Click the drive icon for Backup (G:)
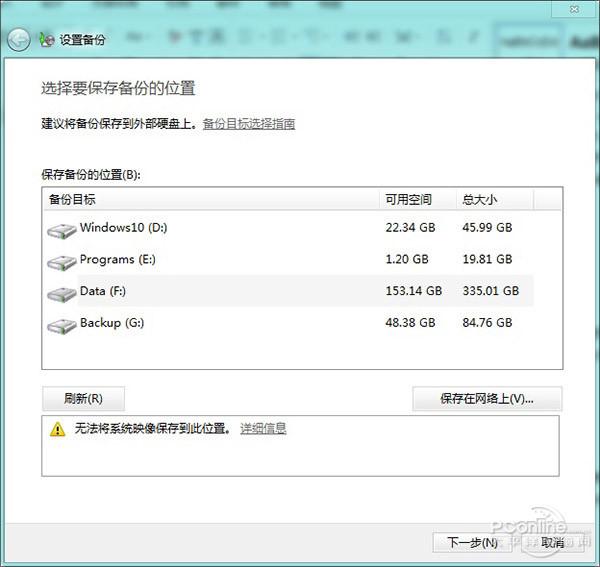Screen dimensions: 600x567 tap(62, 326)
